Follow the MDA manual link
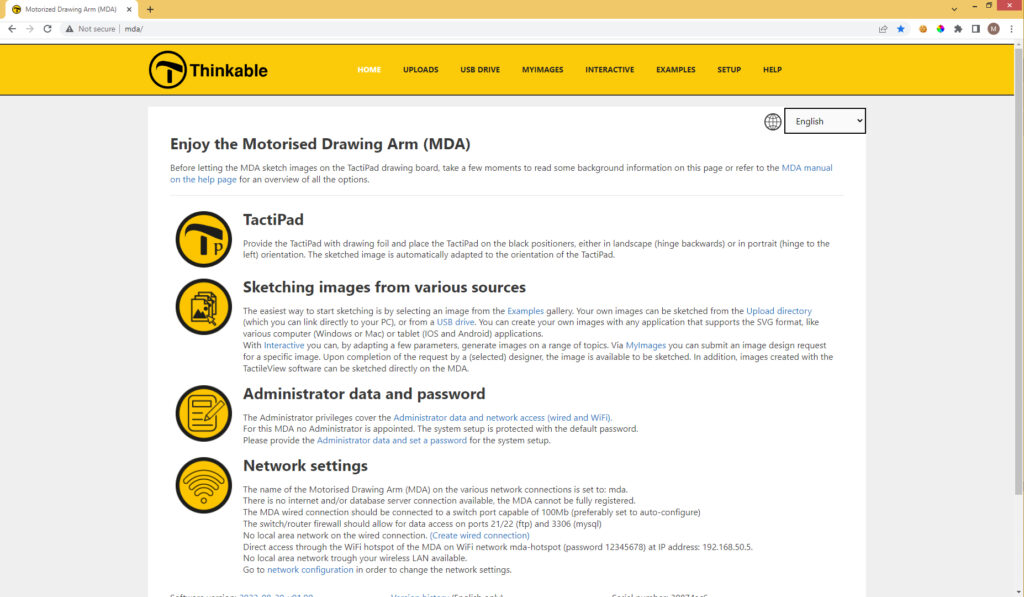 pyautogui.click(x=807, y=168)
